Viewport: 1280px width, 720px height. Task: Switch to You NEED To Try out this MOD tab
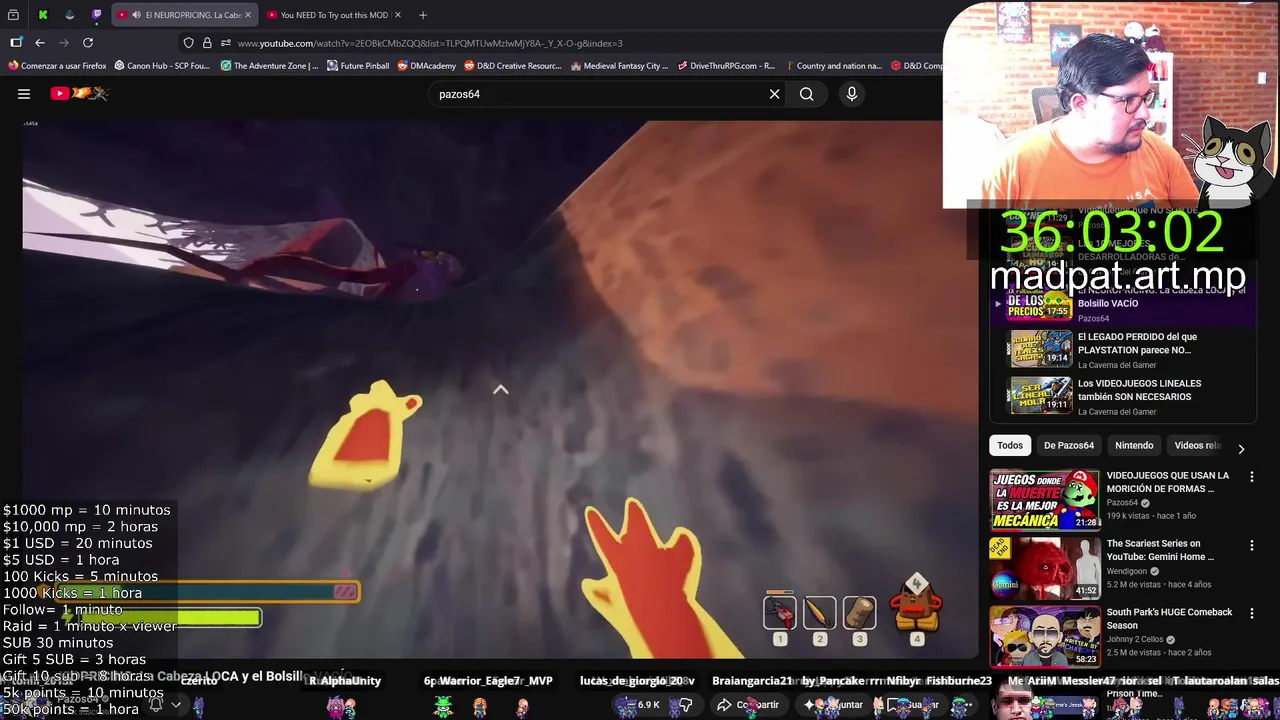[327, 15]
